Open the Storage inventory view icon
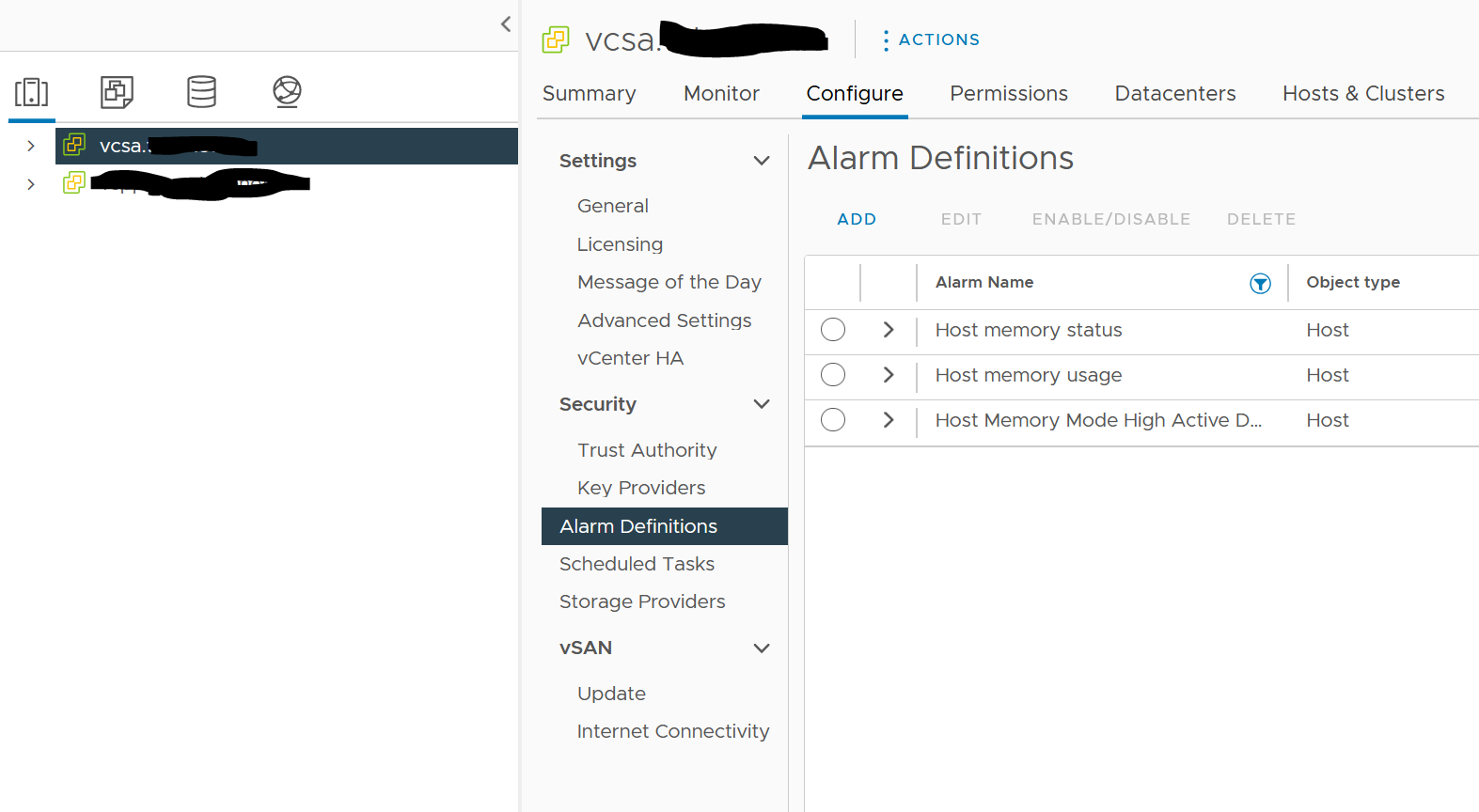 coord(201,92)
